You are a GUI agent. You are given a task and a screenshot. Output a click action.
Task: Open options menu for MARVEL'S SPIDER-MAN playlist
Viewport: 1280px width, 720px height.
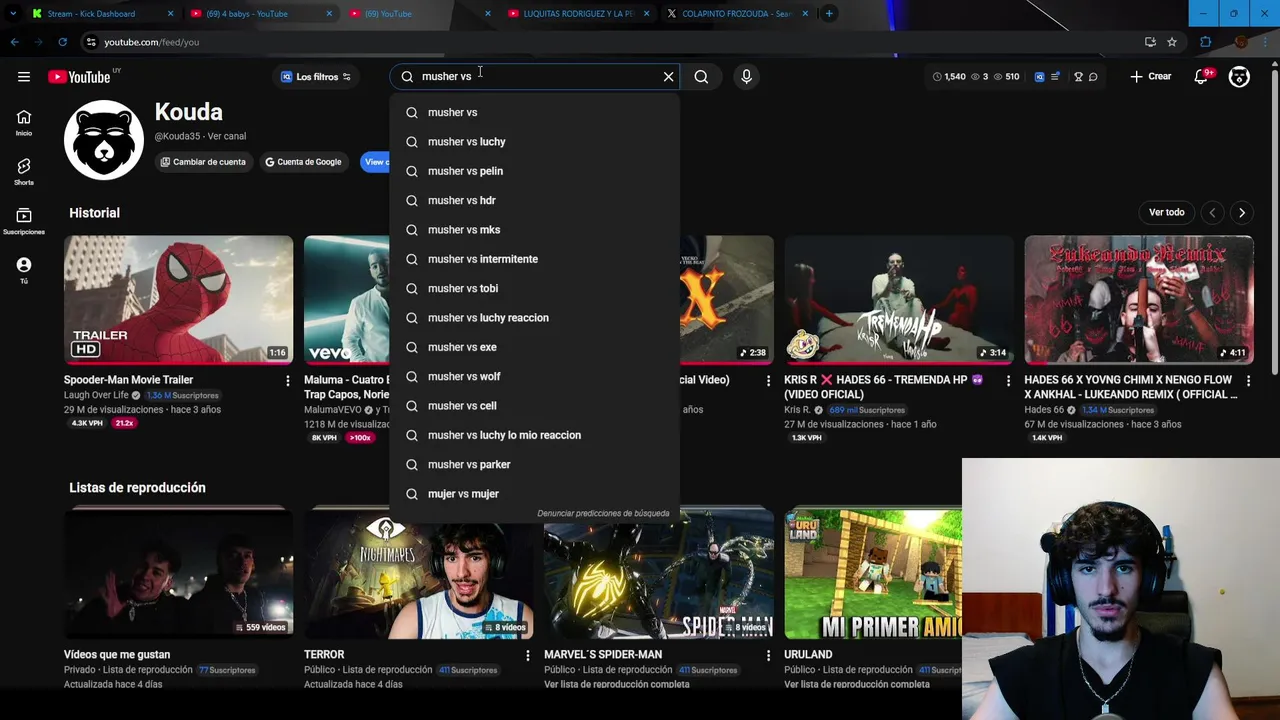point(768,656)
